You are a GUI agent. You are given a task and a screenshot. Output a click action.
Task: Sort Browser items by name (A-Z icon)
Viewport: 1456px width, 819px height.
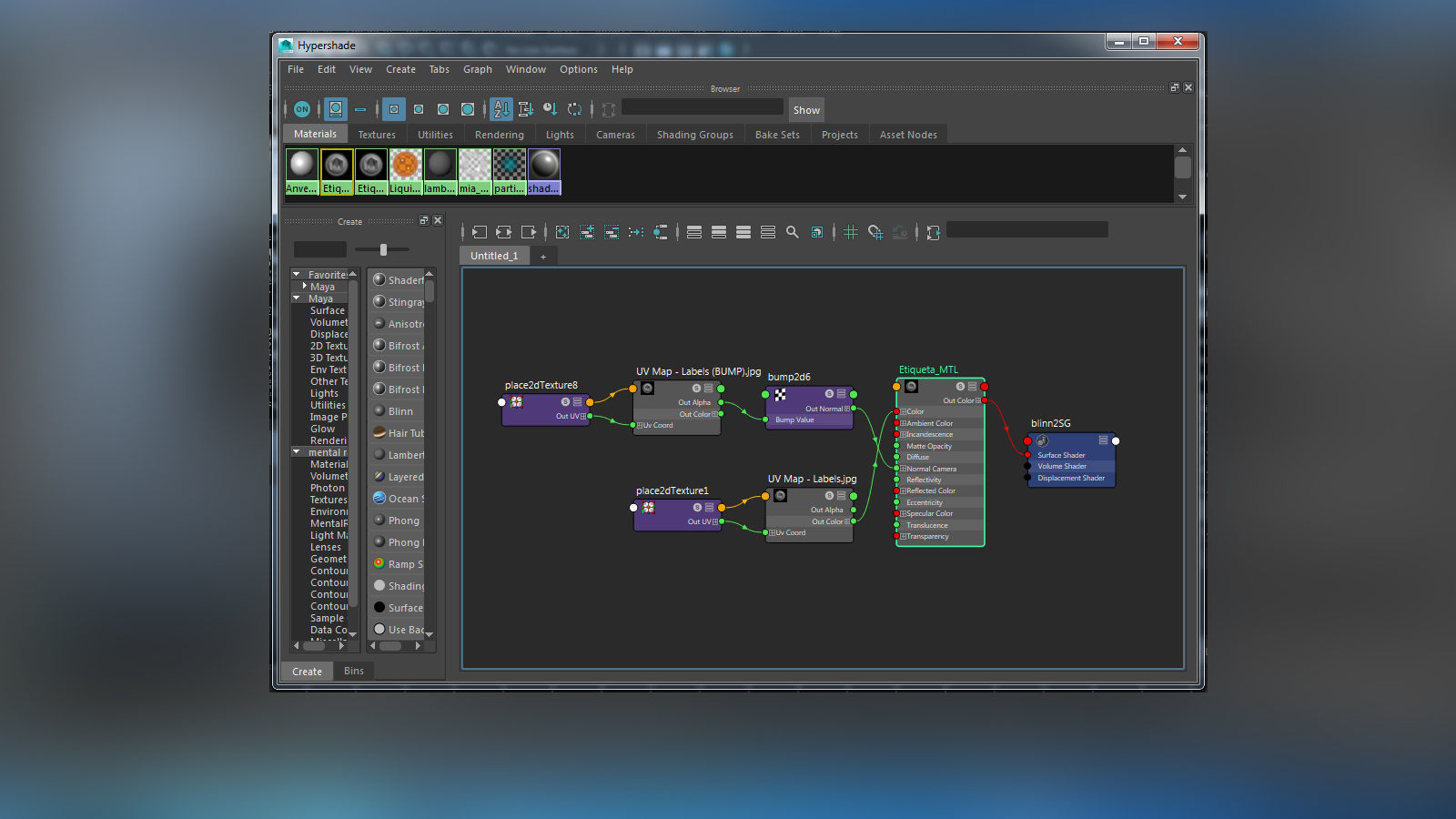501,109
